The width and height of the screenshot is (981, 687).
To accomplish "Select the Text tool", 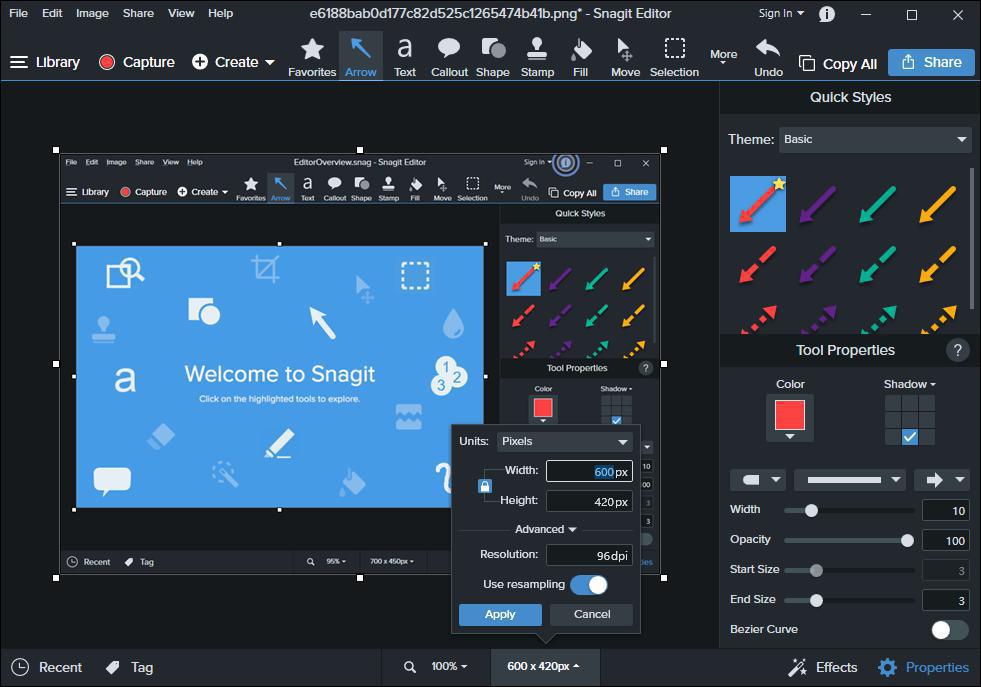I will pos(405,58).
